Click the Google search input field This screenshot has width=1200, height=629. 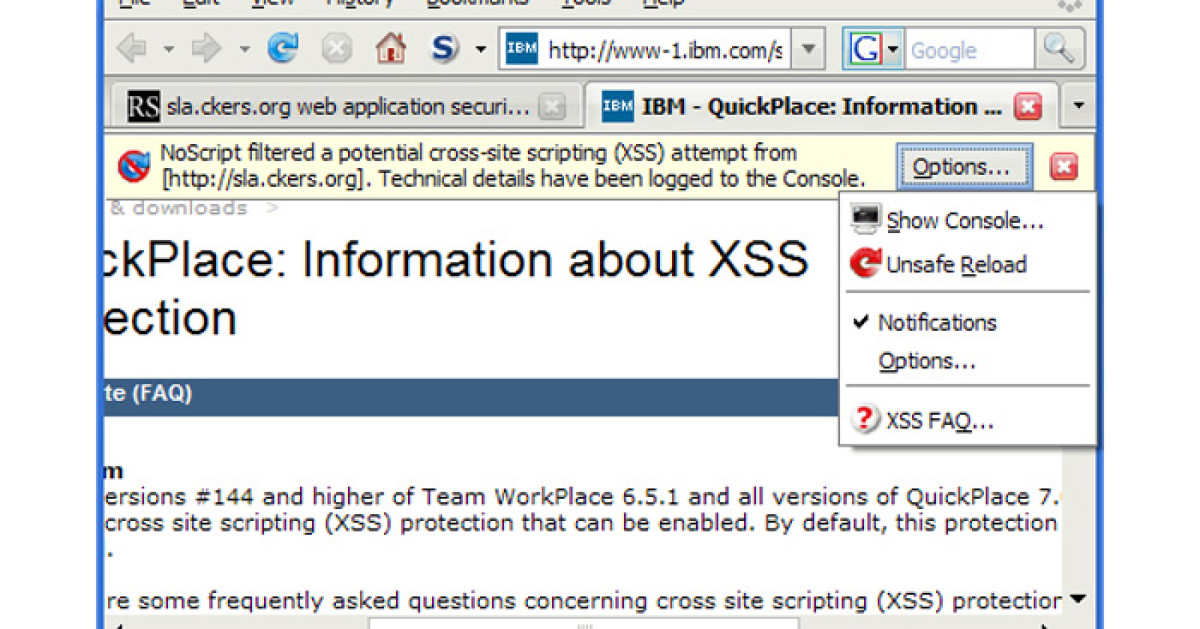pos(970,49)
